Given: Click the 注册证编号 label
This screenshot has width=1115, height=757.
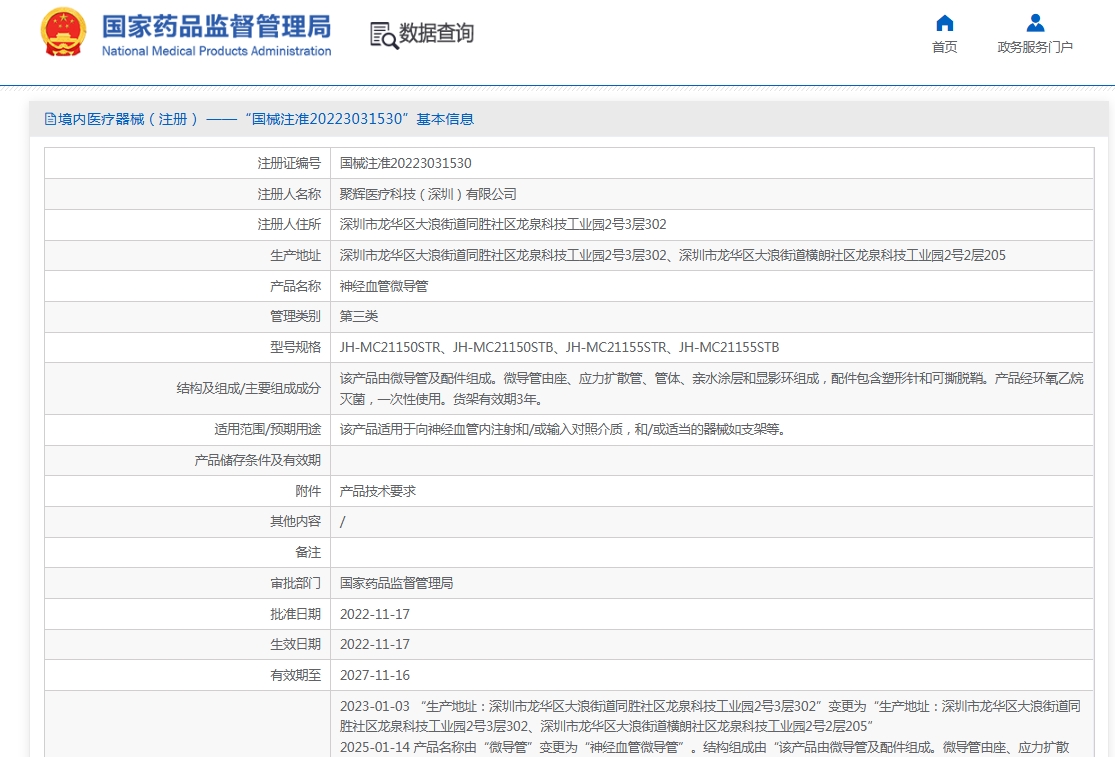Looking at the screenshot, I should [x=289, y=163].
